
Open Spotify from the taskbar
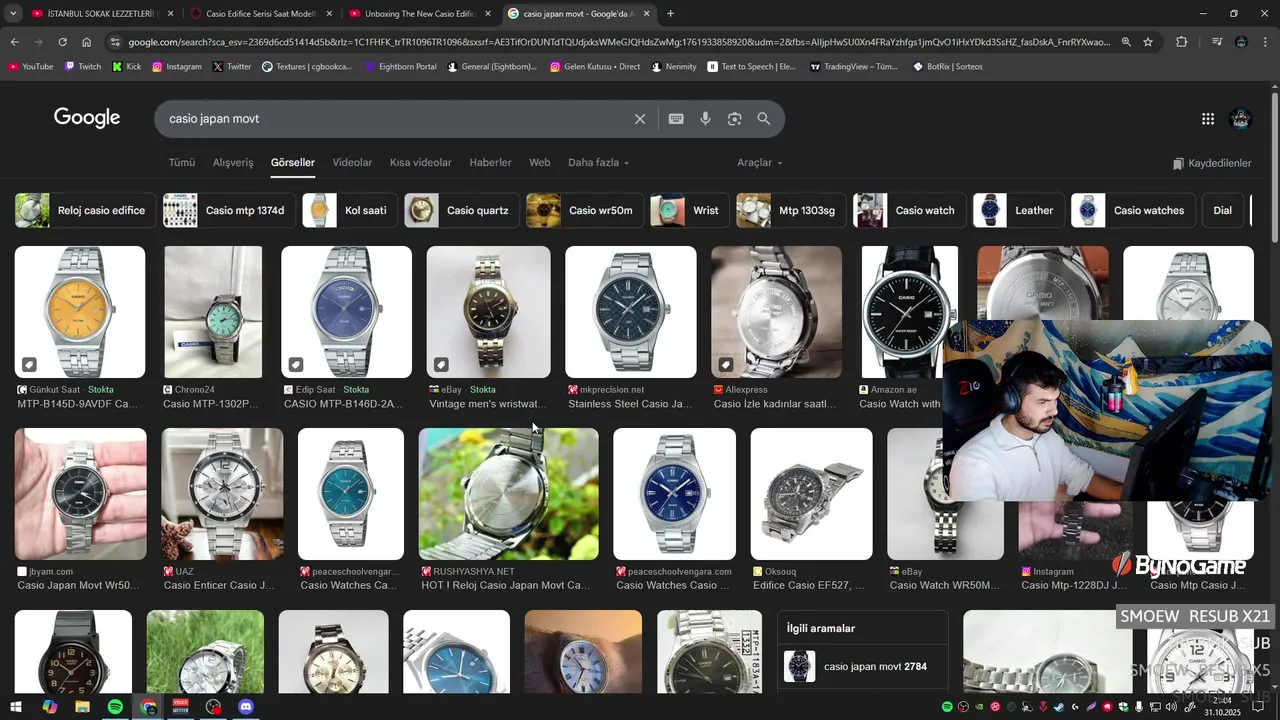[x=115, y=707]
